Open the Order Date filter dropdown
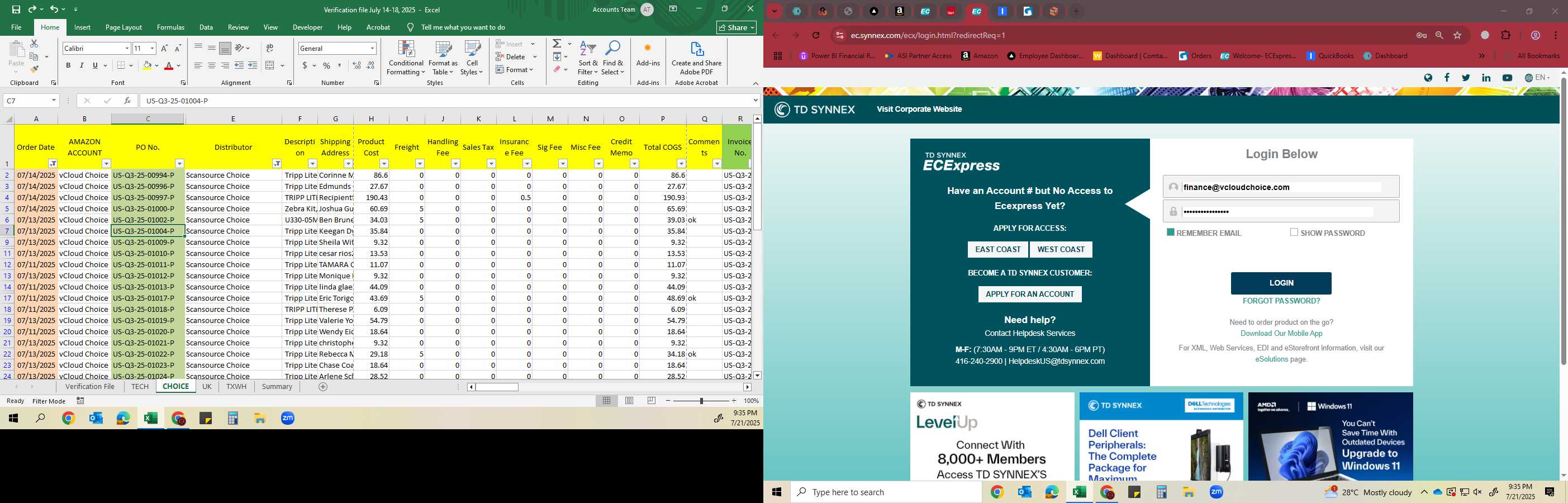Viewport: 1568px width, 503px height. pyautogui.click(x=53, y=163)
